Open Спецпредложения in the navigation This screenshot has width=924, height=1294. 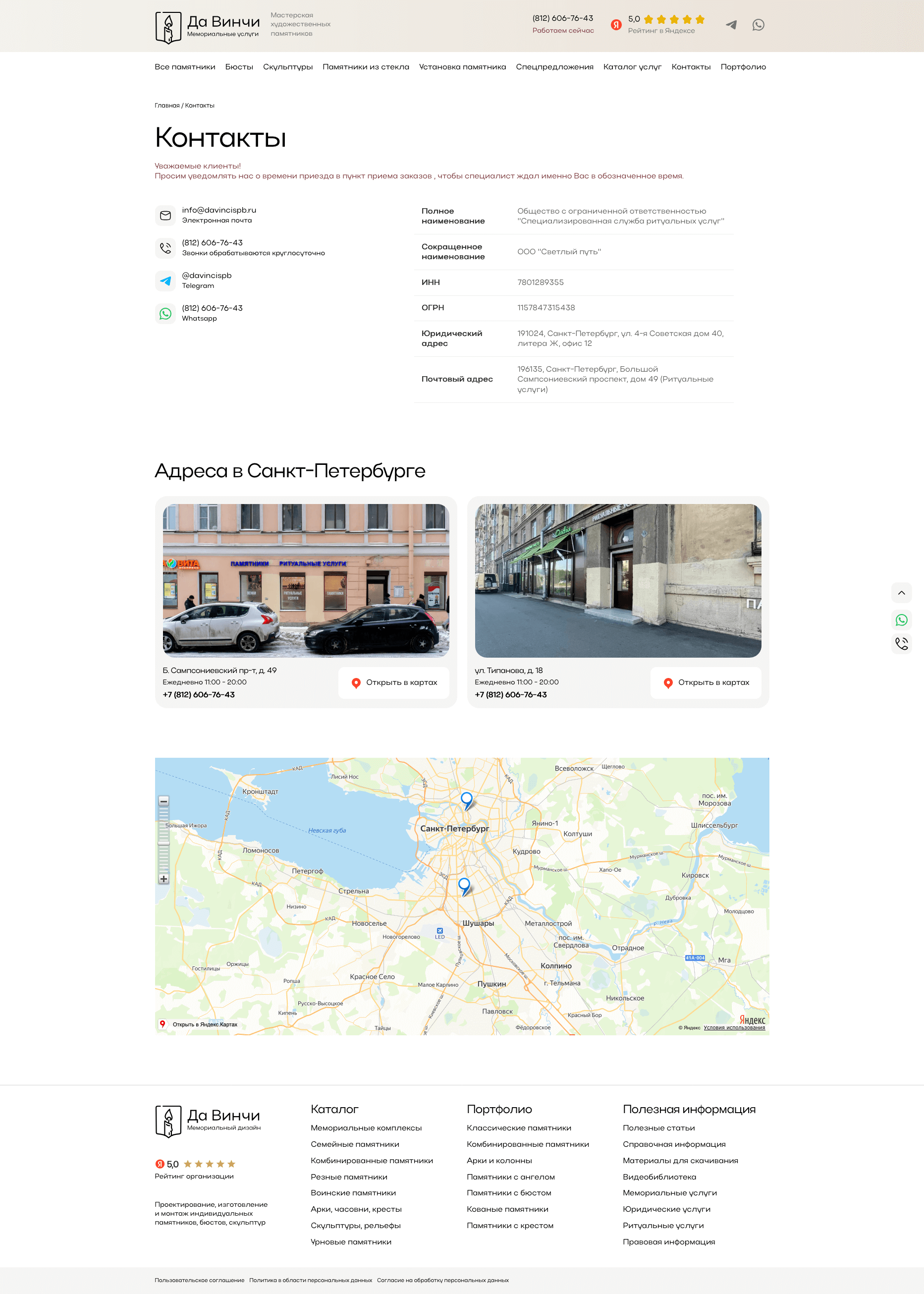[x=554, y=67]
